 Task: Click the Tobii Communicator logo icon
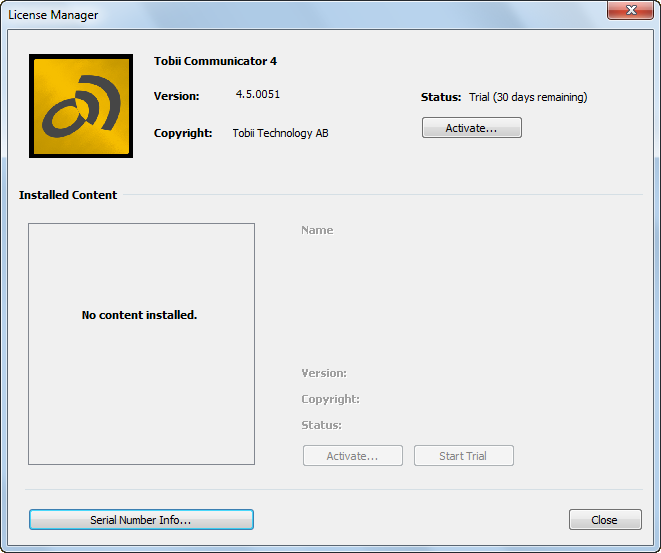click(81, 106)
